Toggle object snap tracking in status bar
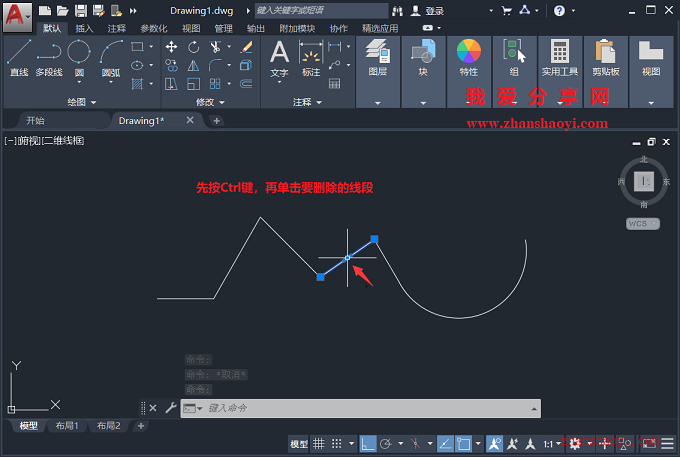680x457 pixels. [445, 444]
